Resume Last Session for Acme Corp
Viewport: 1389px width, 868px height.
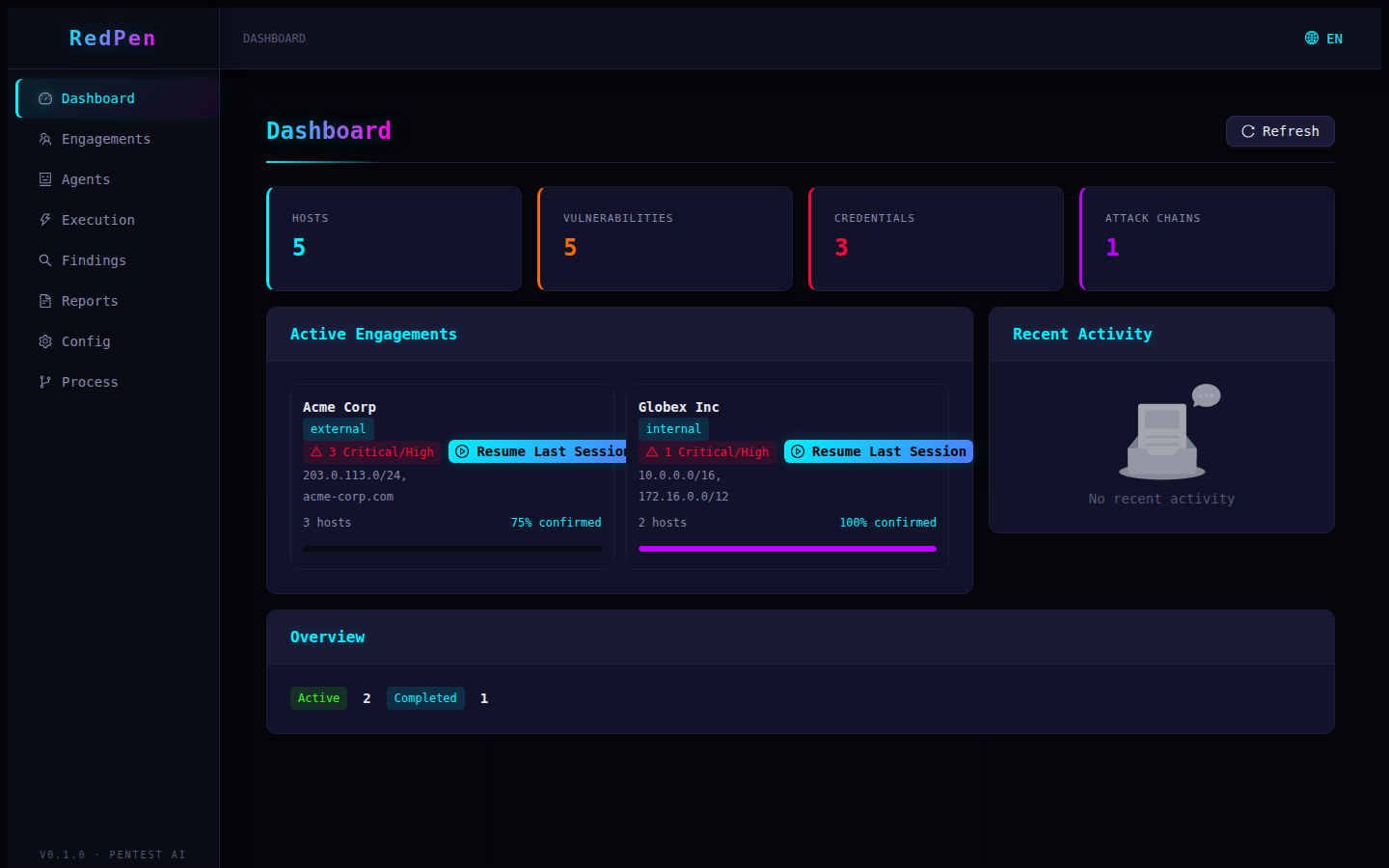tap(538, 451)
